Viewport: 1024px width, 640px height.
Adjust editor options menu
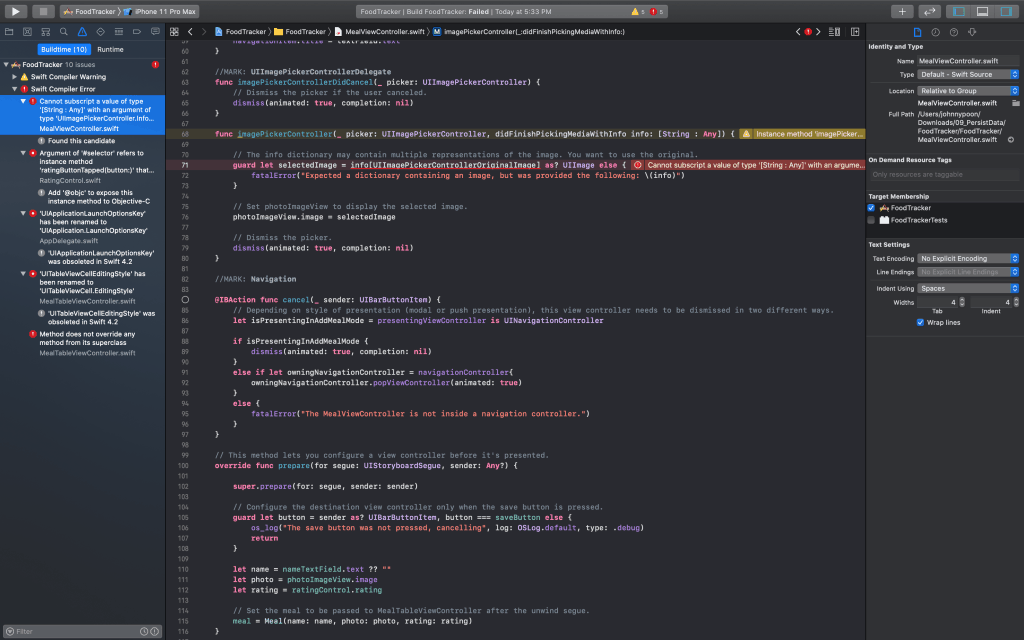[835, 31]
